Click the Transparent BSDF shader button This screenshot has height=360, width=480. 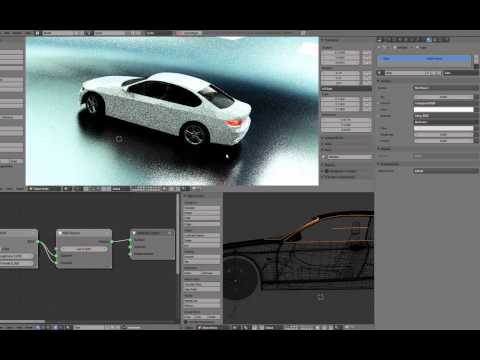click(445, 103)
